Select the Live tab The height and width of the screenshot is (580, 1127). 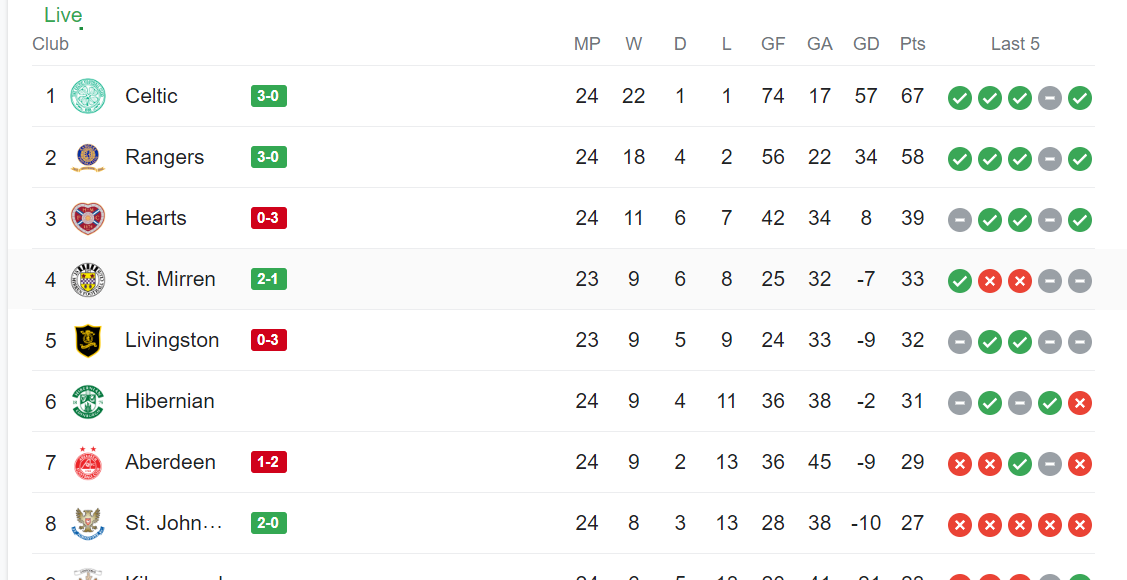tap(63, 14)
